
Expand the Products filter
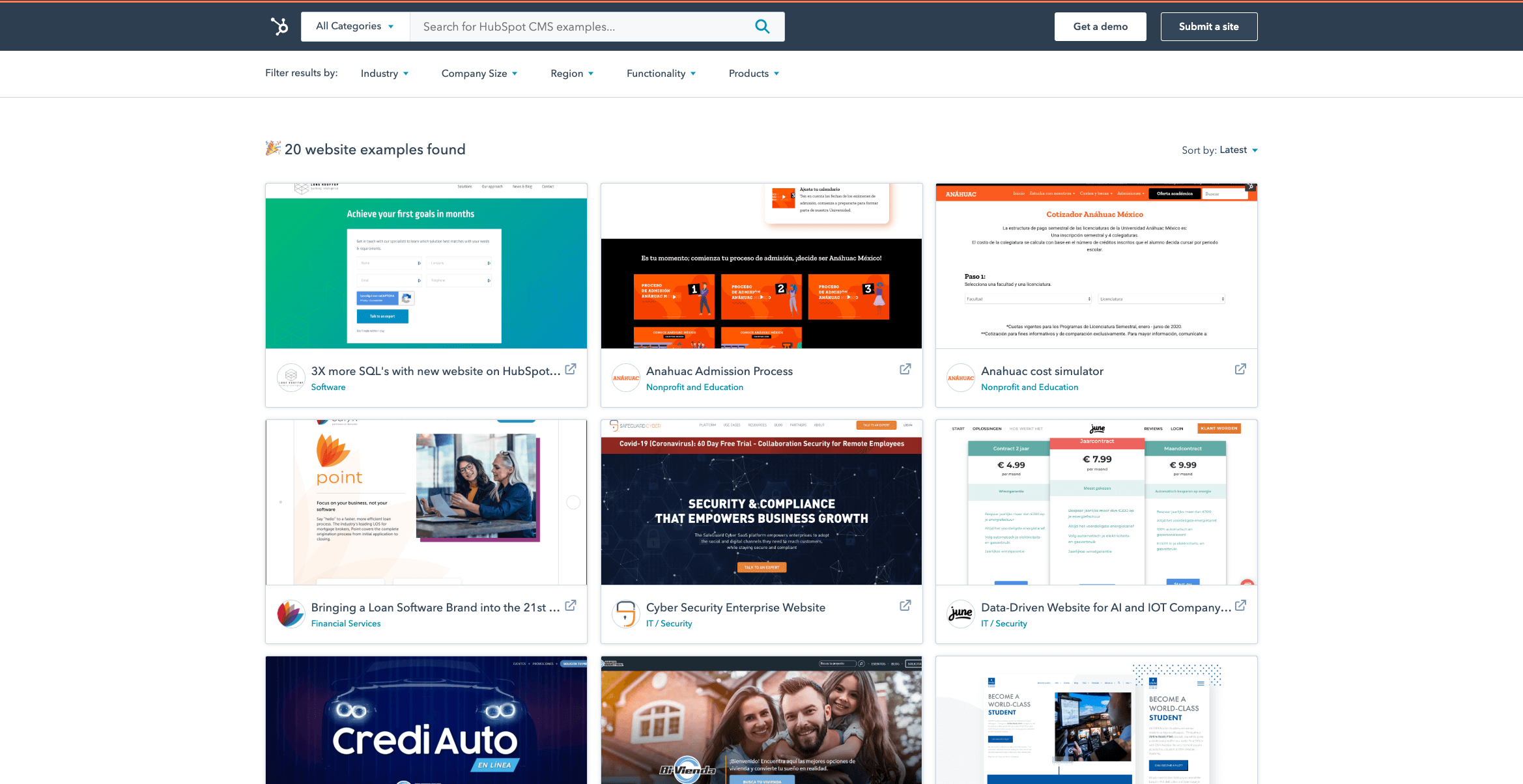coord(754,74)
